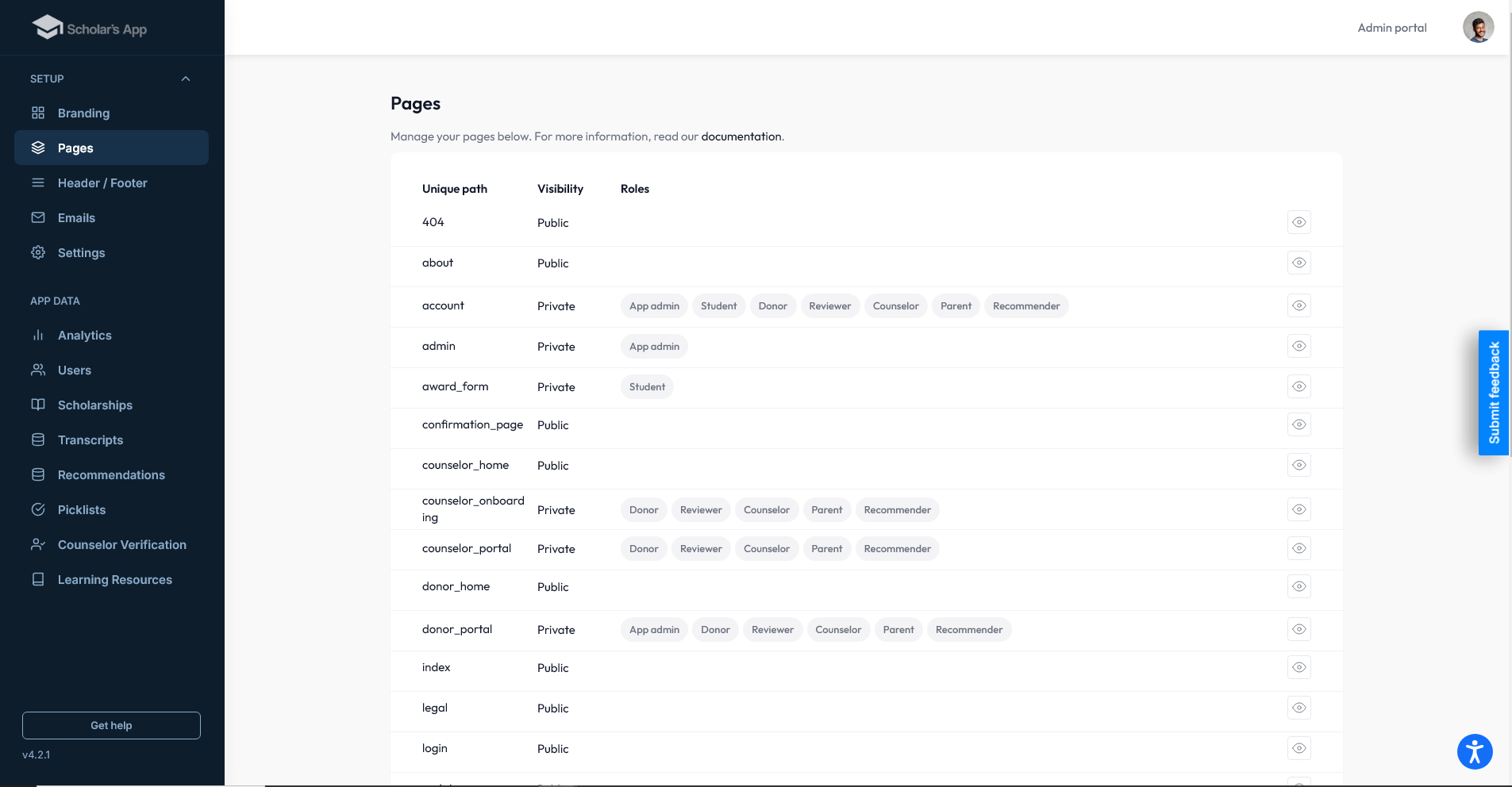
Task: View the award_form page eye icon
Action: pos(1299,386)
